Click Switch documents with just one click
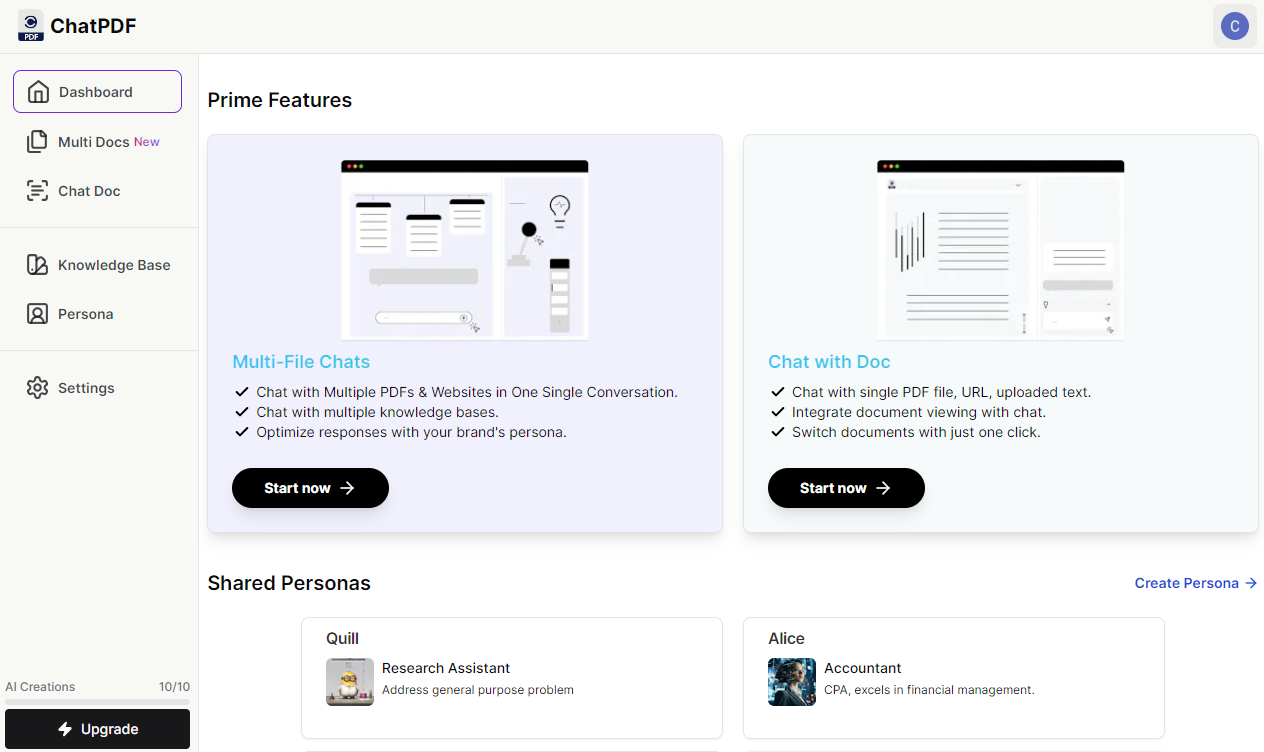Viewport: 1264px width, 752px height. pos(916,432)
